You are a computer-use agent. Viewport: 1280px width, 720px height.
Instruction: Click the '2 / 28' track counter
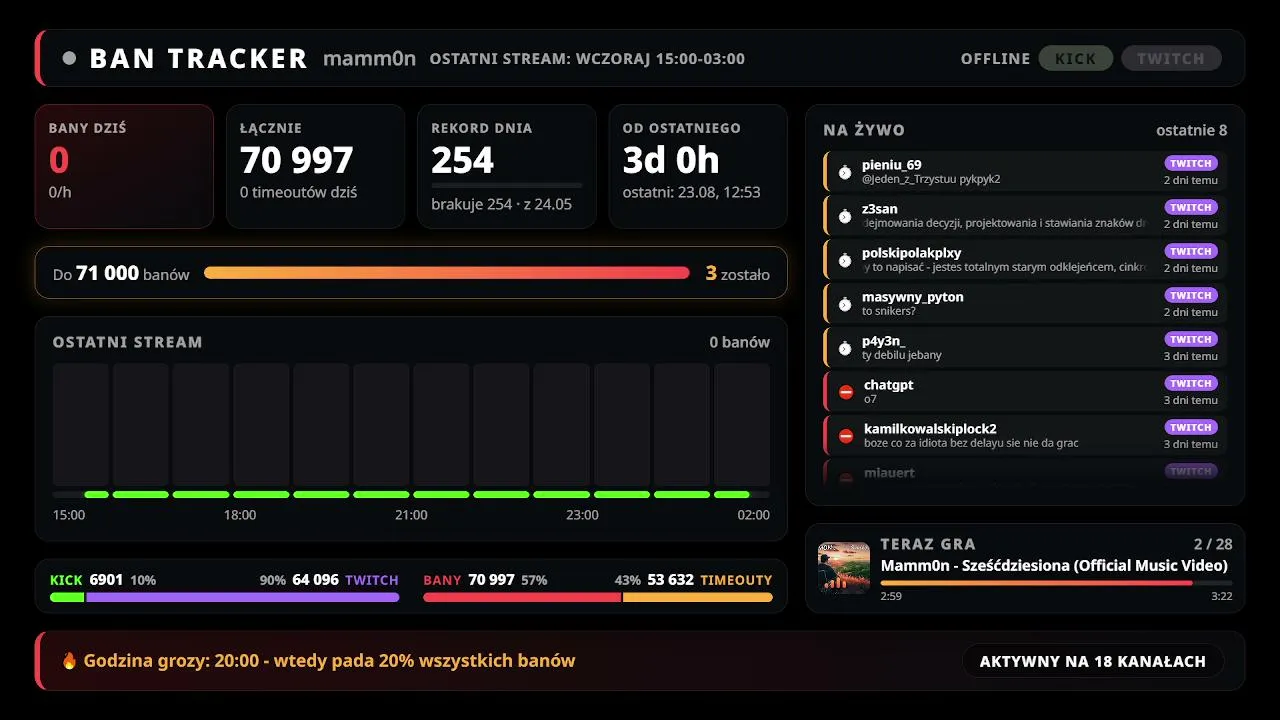point(1213,544)
